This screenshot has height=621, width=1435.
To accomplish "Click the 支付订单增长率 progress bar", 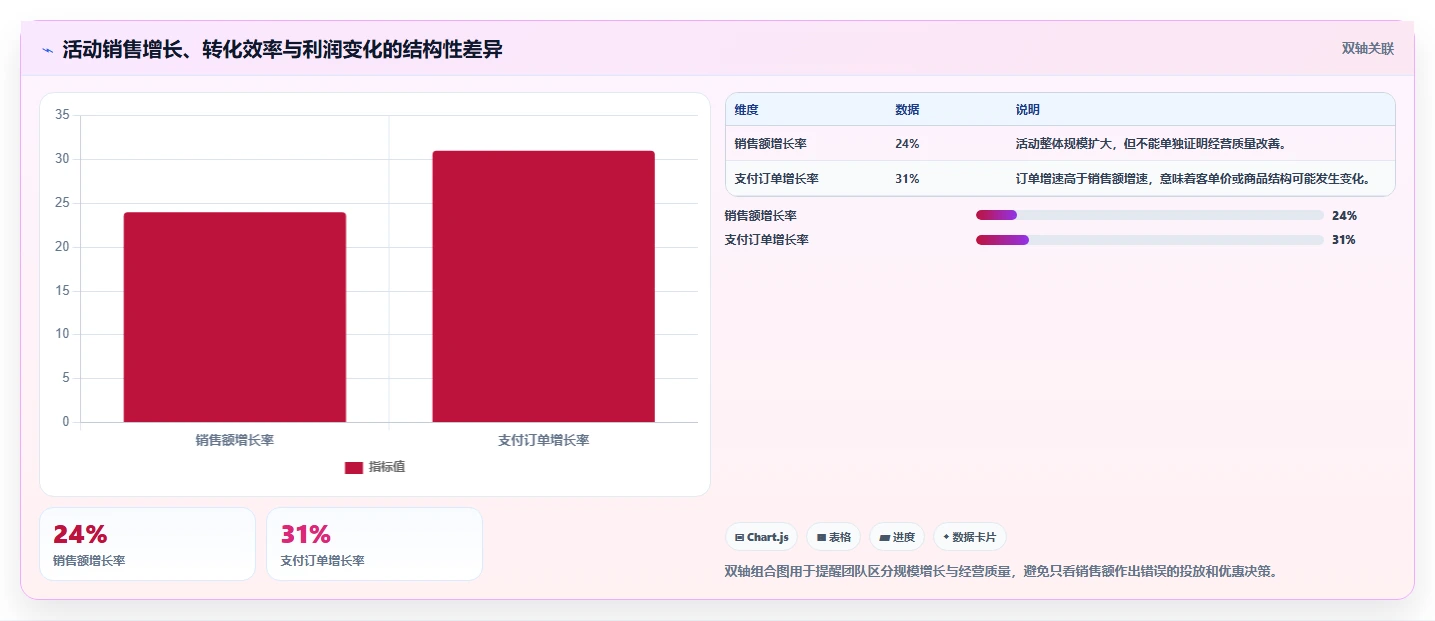I will (1150, 240).
